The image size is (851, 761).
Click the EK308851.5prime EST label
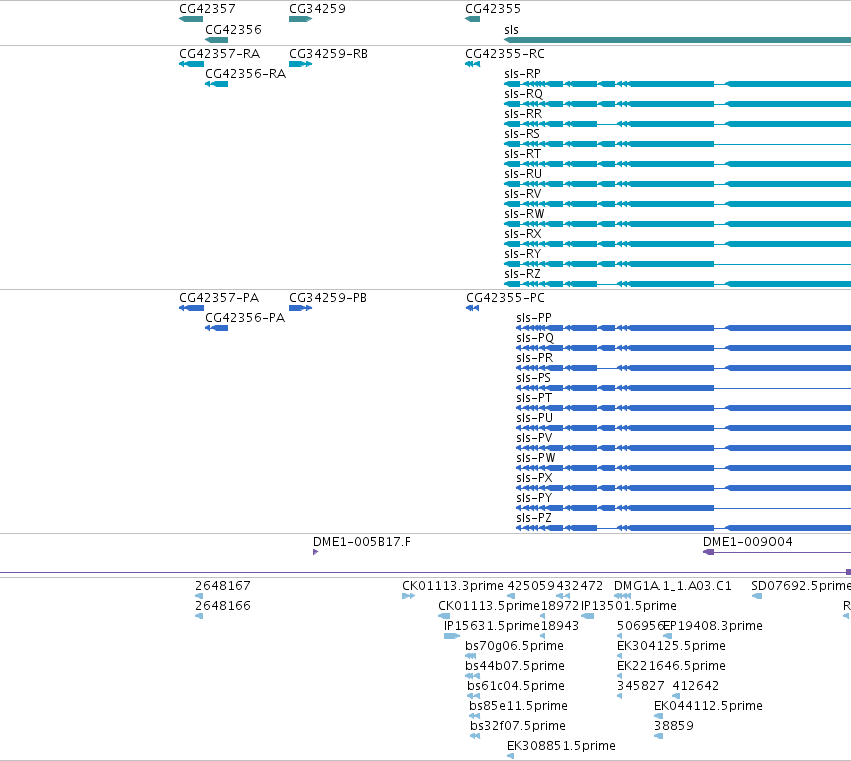[561, 746]
